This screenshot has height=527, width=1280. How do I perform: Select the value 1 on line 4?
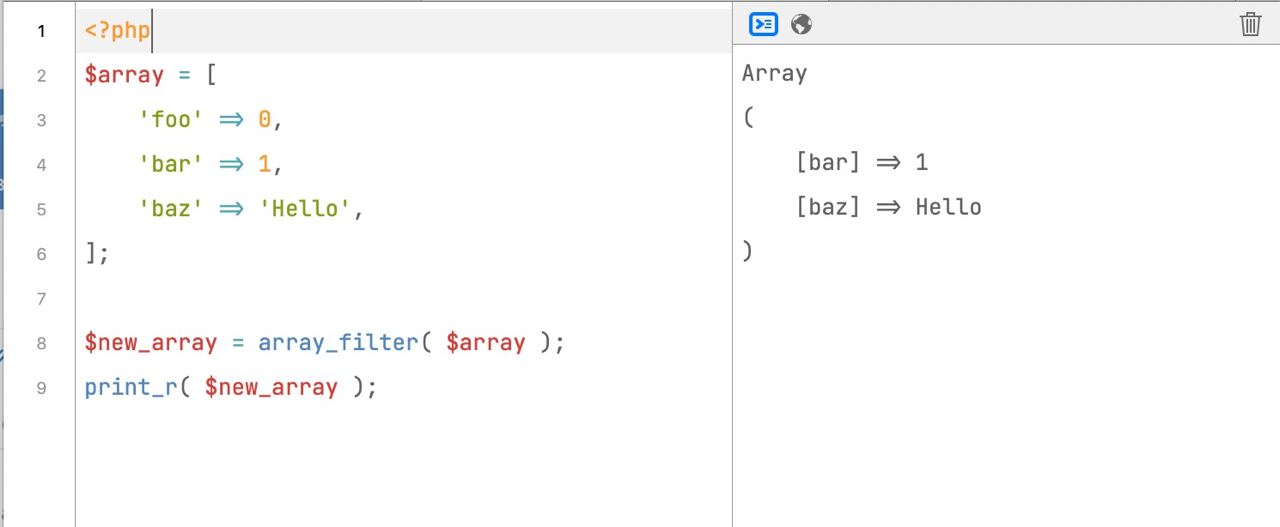click(x=265, y=165)
